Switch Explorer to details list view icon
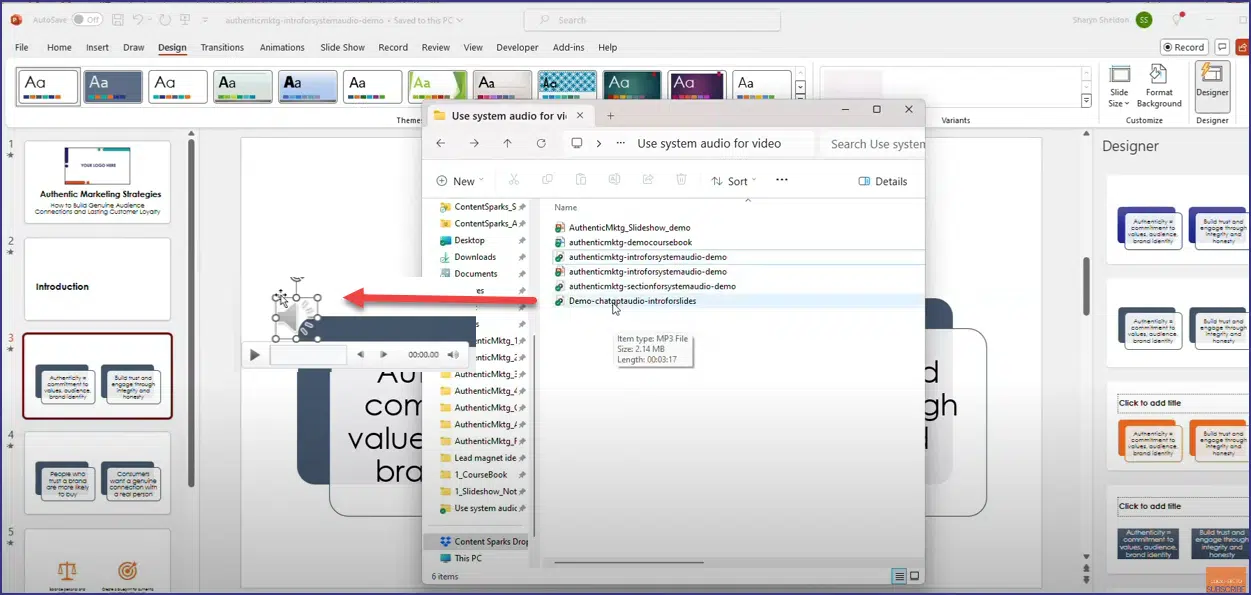Viewport: 1251px width, 595px height. pos(899,576)
